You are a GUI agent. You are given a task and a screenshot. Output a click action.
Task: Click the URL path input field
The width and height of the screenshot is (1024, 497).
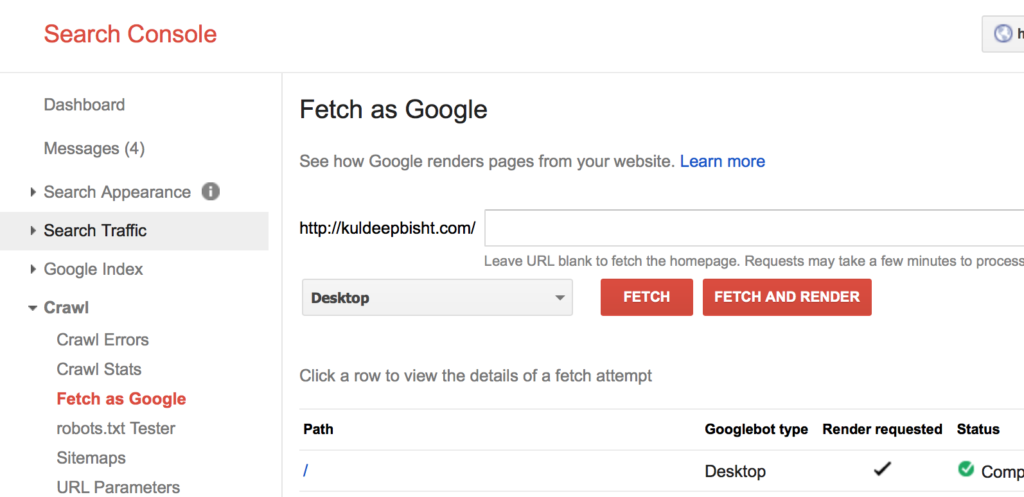750,228
